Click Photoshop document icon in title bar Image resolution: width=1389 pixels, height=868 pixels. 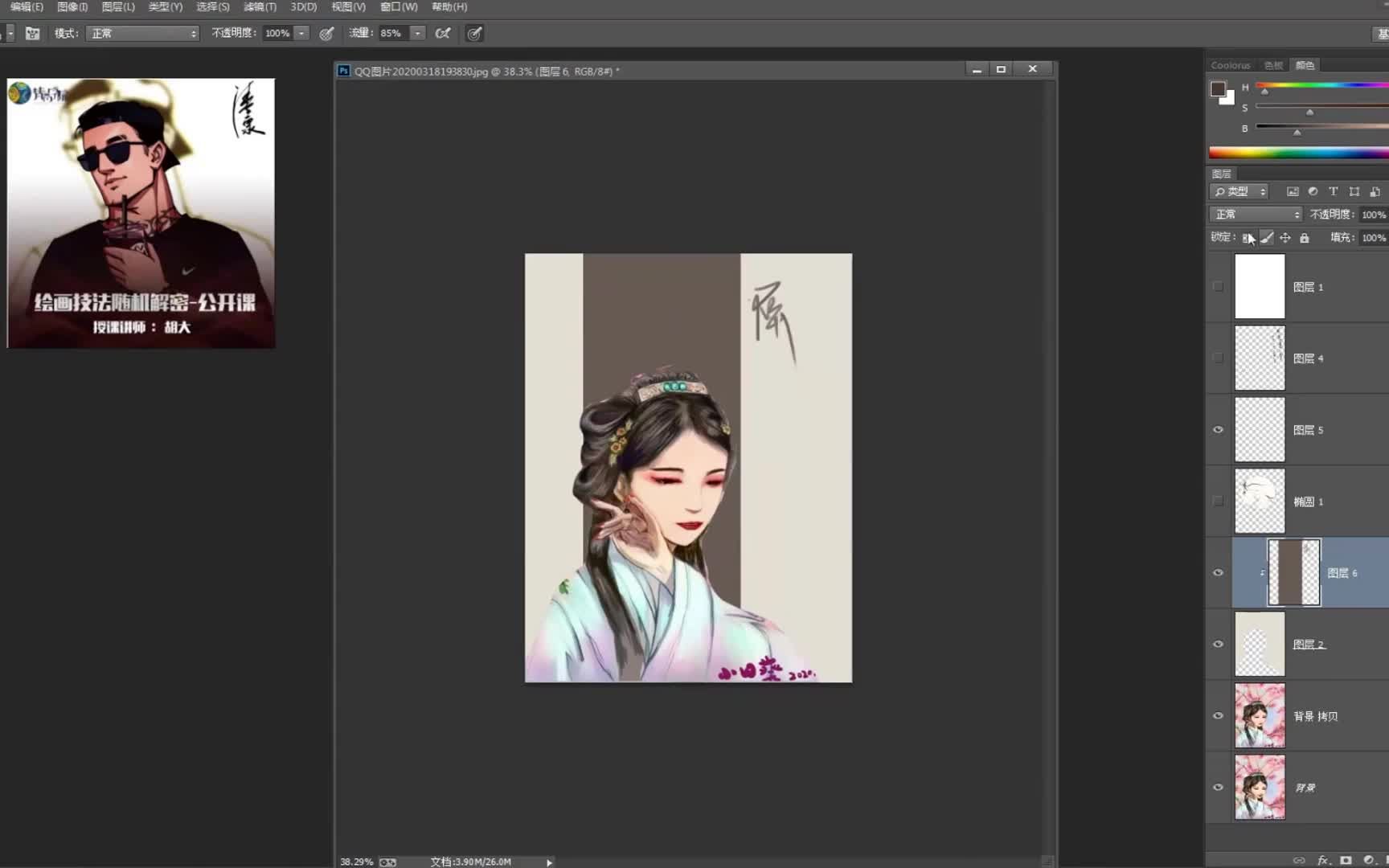(x=343, y=71)
